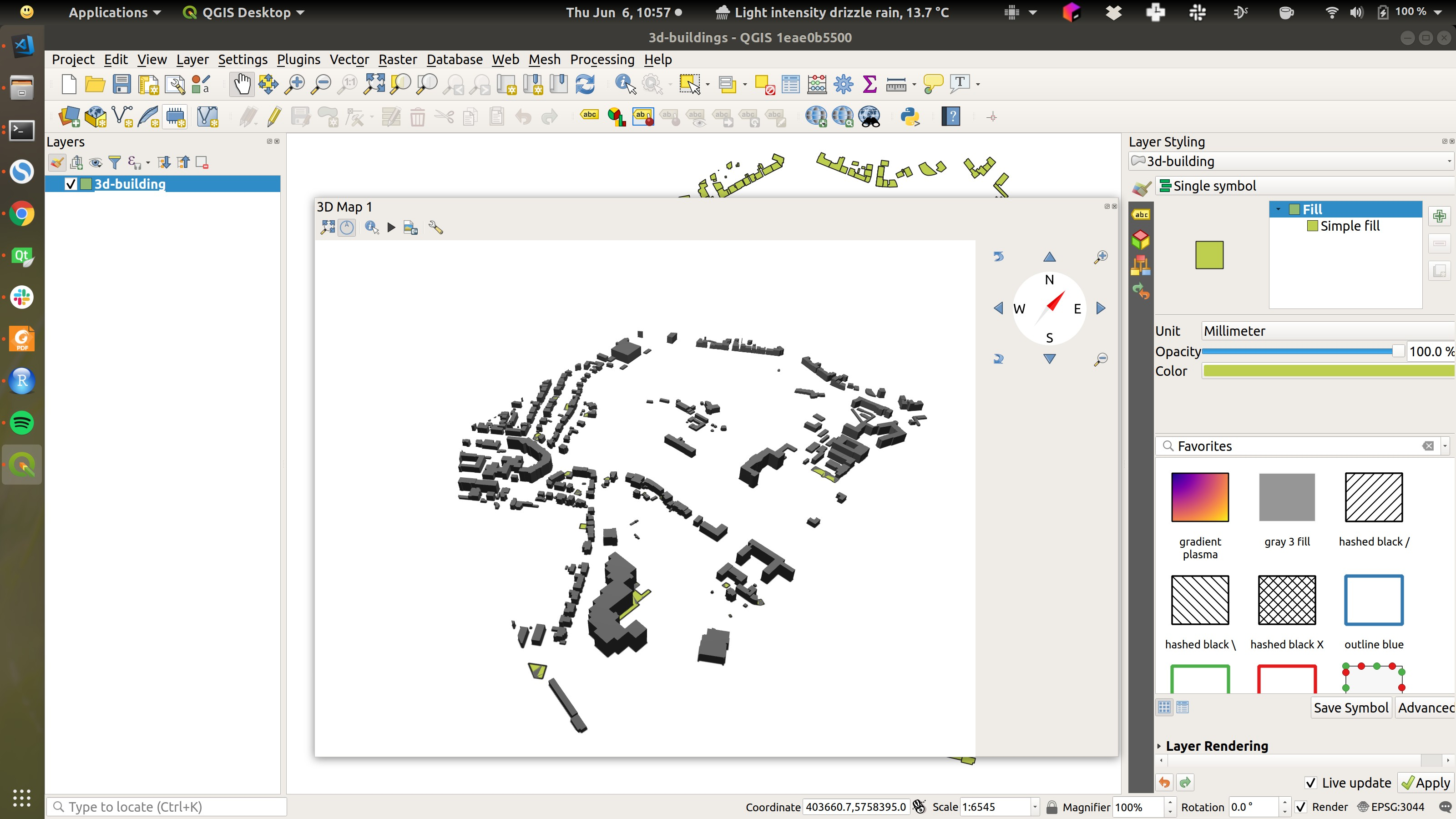Open the Processing menu
This screenshot has height=819, width=1456.
pos(602,59)
